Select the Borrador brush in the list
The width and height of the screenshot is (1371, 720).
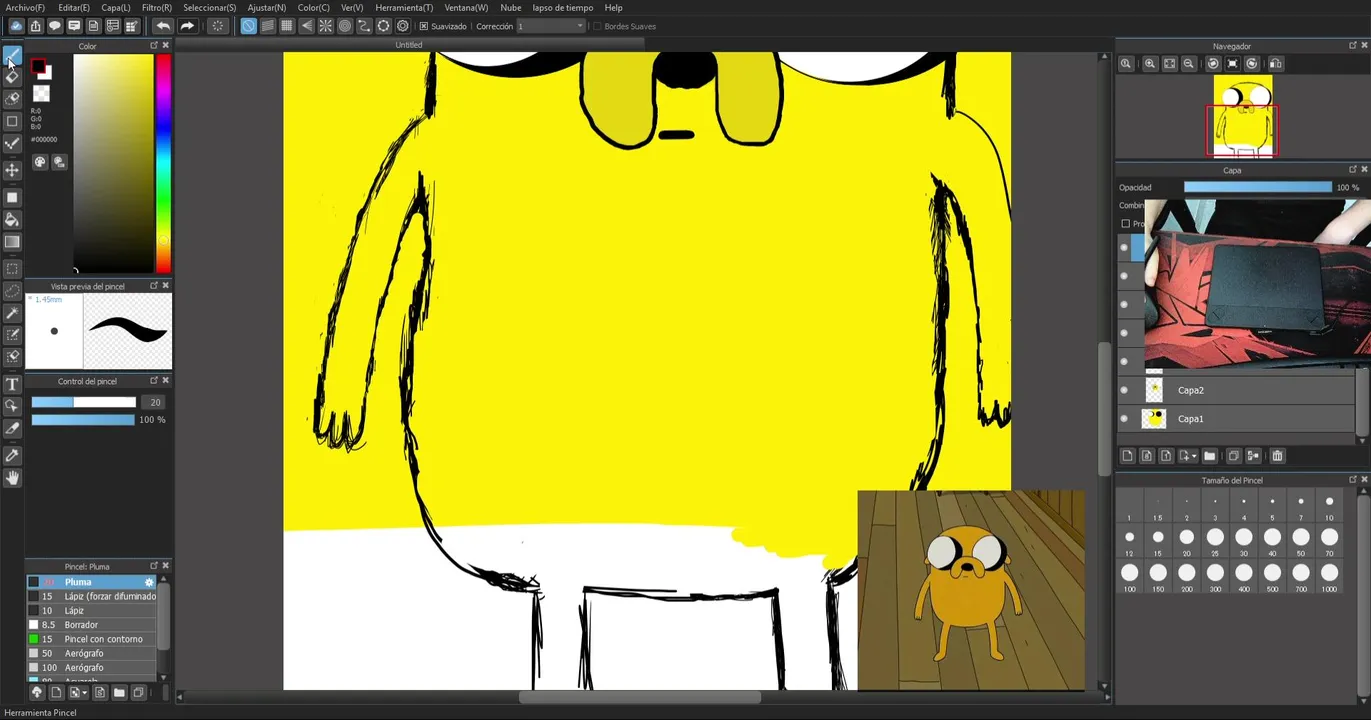pos(92,625)
